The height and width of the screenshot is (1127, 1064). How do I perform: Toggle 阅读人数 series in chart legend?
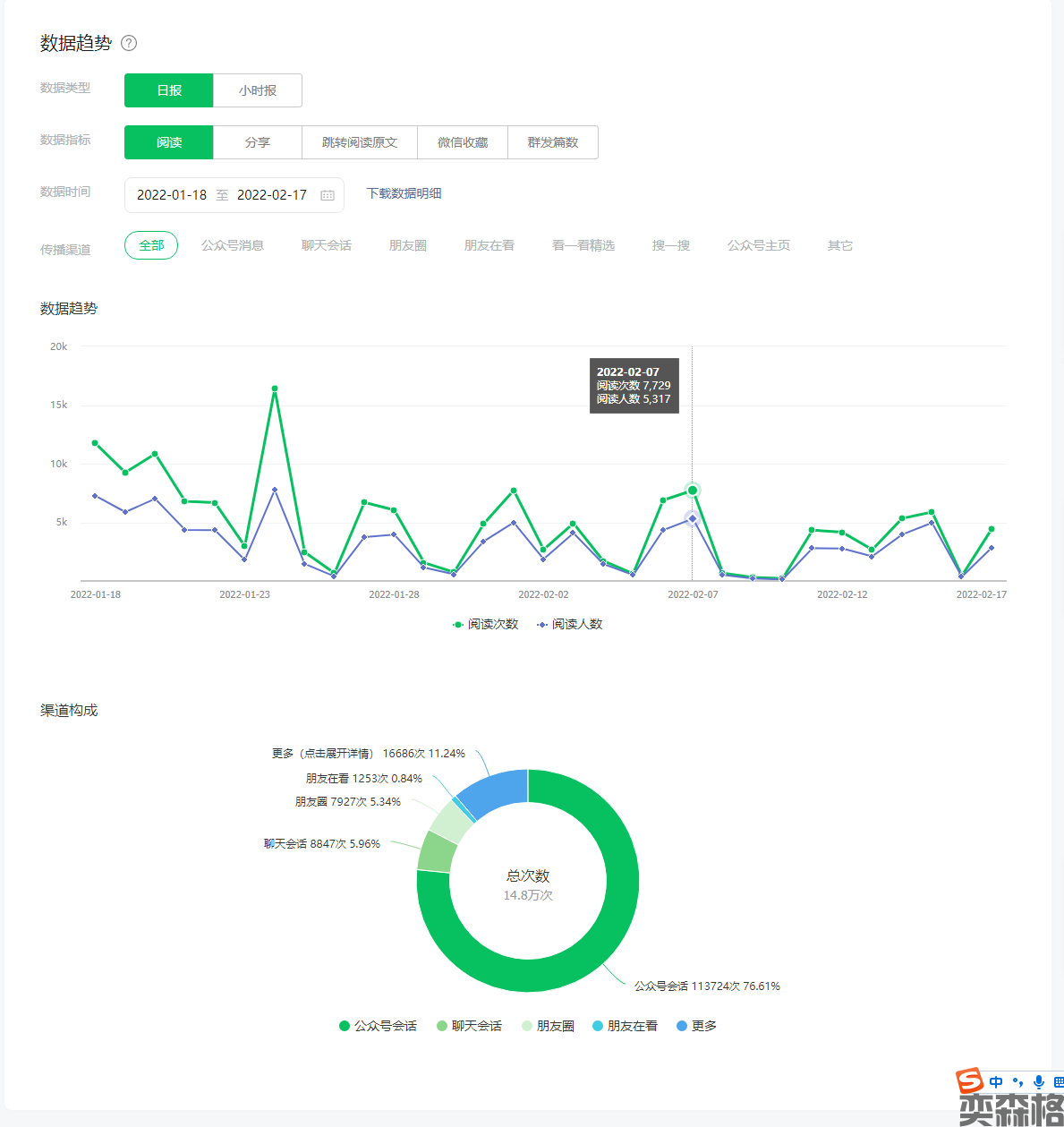point(570,624)
